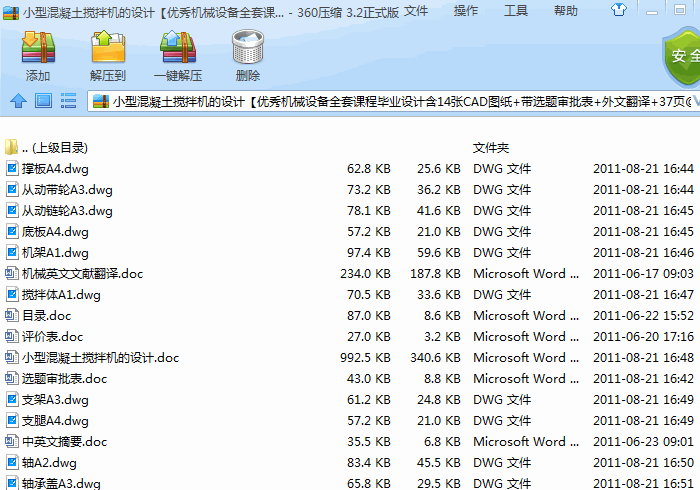Open the 帮助 menu
The width and height of the screenshot is (700, 490).
(566, 11)
